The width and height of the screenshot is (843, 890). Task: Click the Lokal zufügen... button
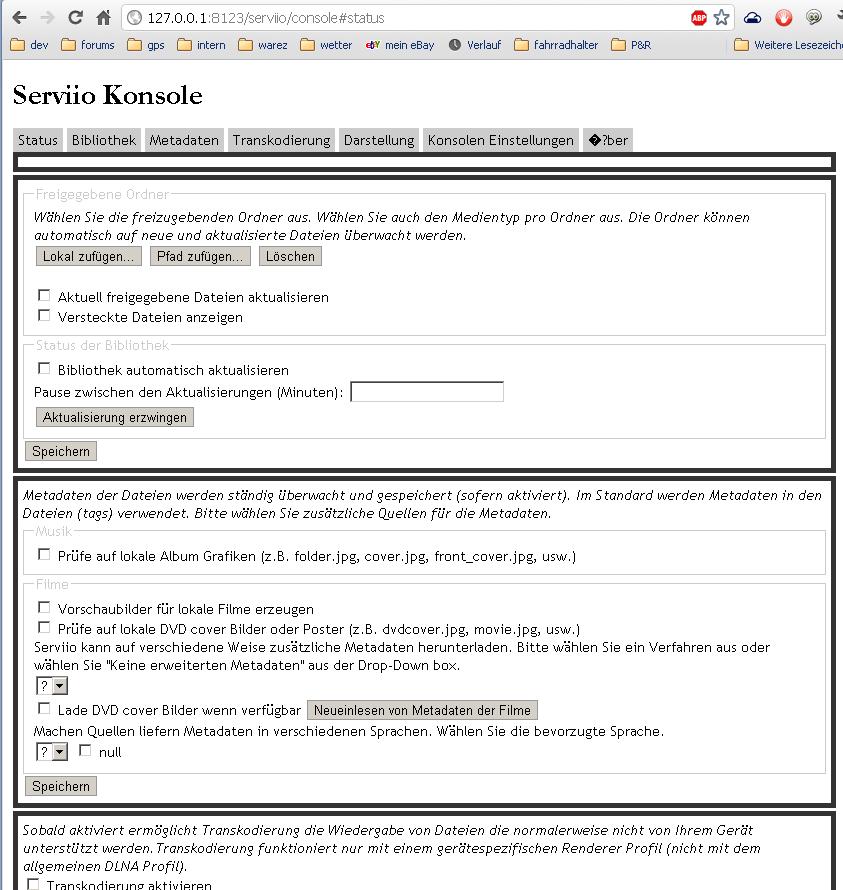(x=89, y=257)
